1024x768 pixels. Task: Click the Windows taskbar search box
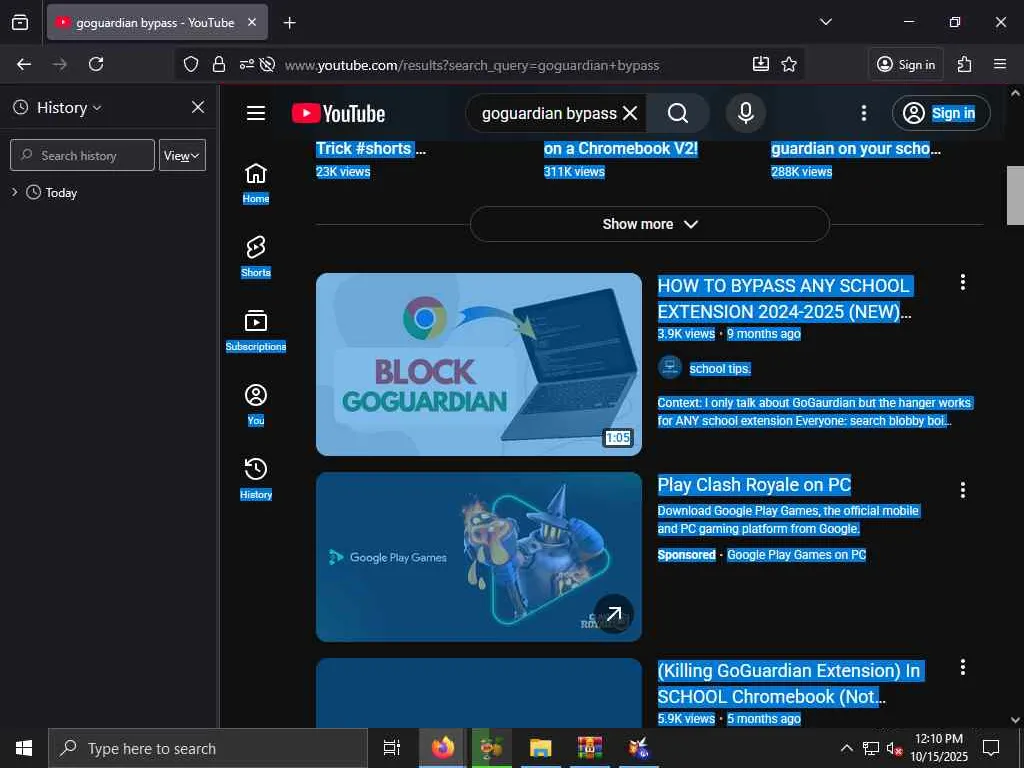pyautogui.click(x=208, y=748)
